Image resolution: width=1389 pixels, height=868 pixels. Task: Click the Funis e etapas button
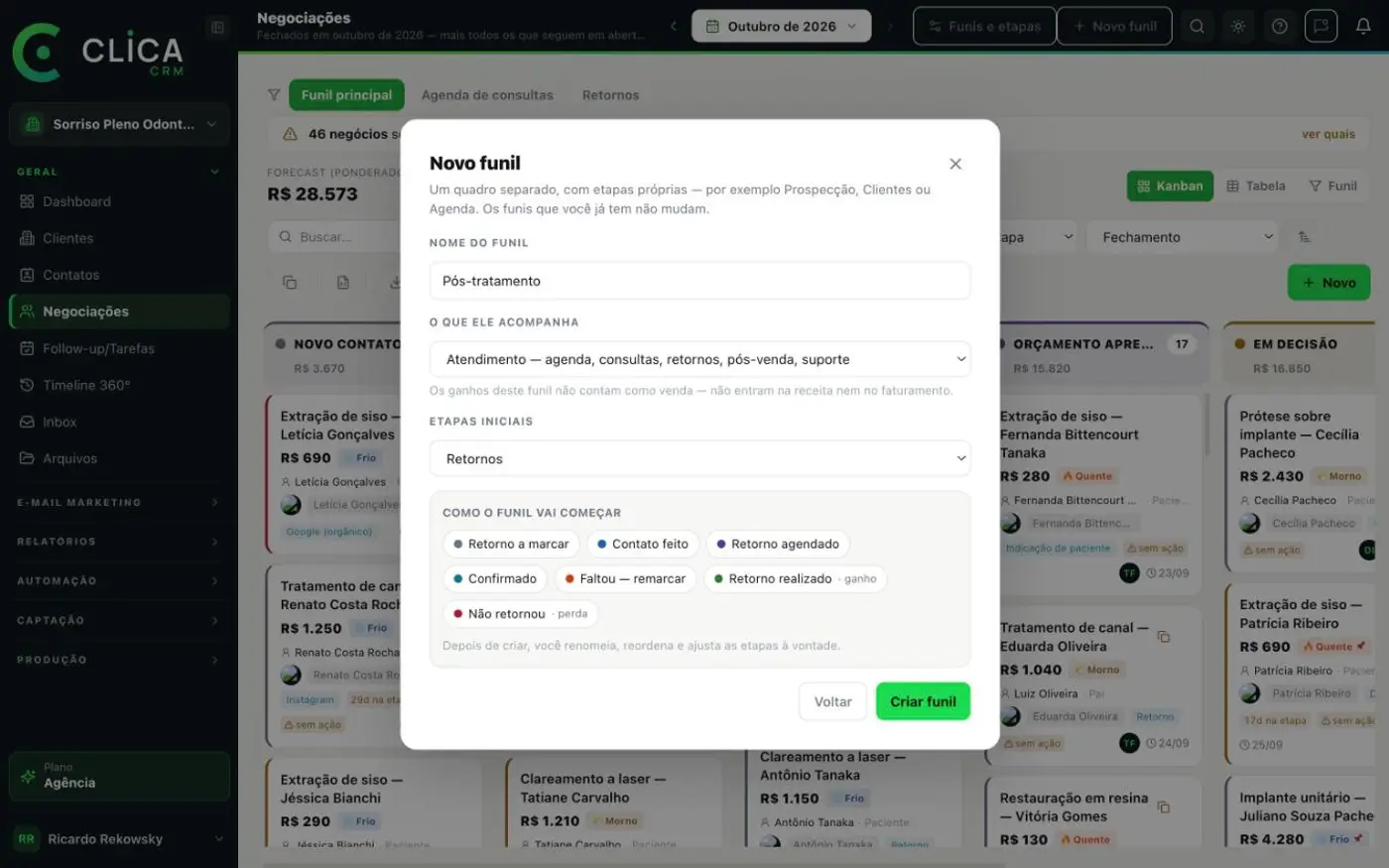click(984, 27)
